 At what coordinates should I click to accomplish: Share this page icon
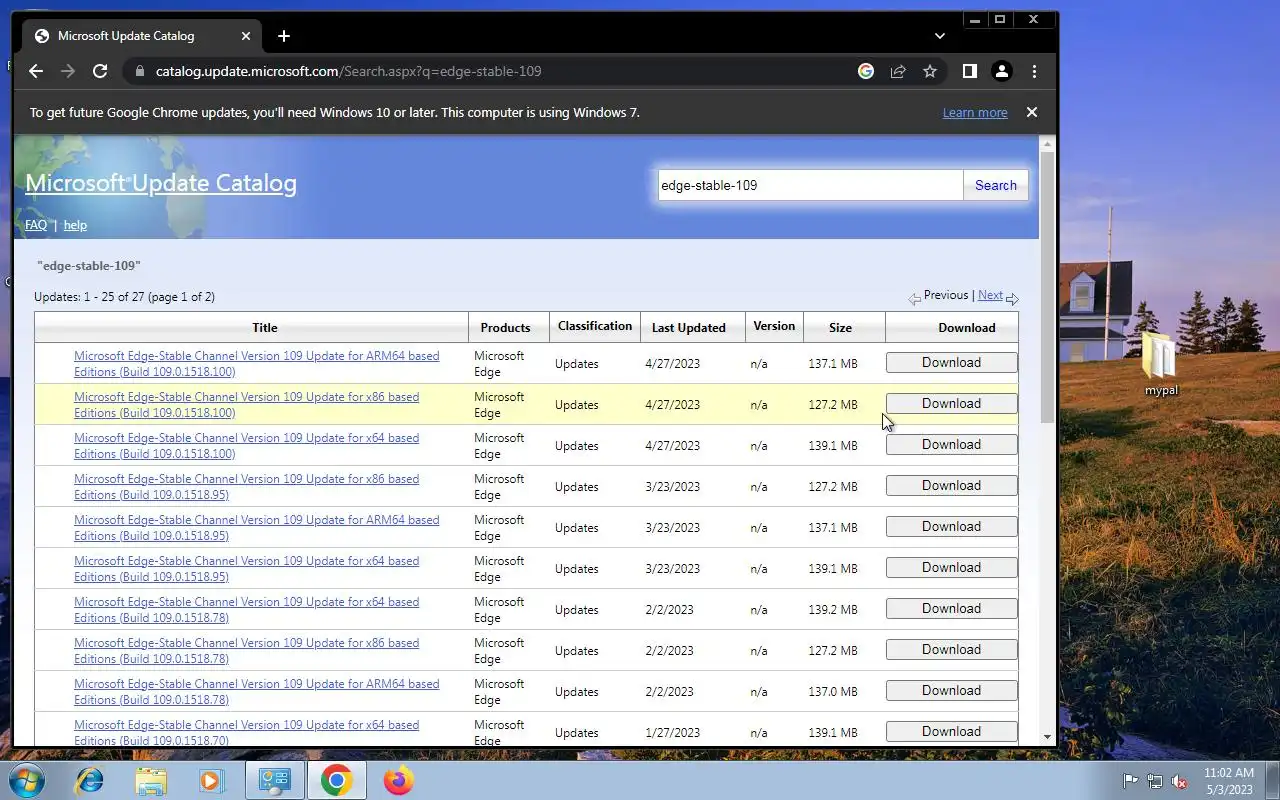tap(898, 71)
